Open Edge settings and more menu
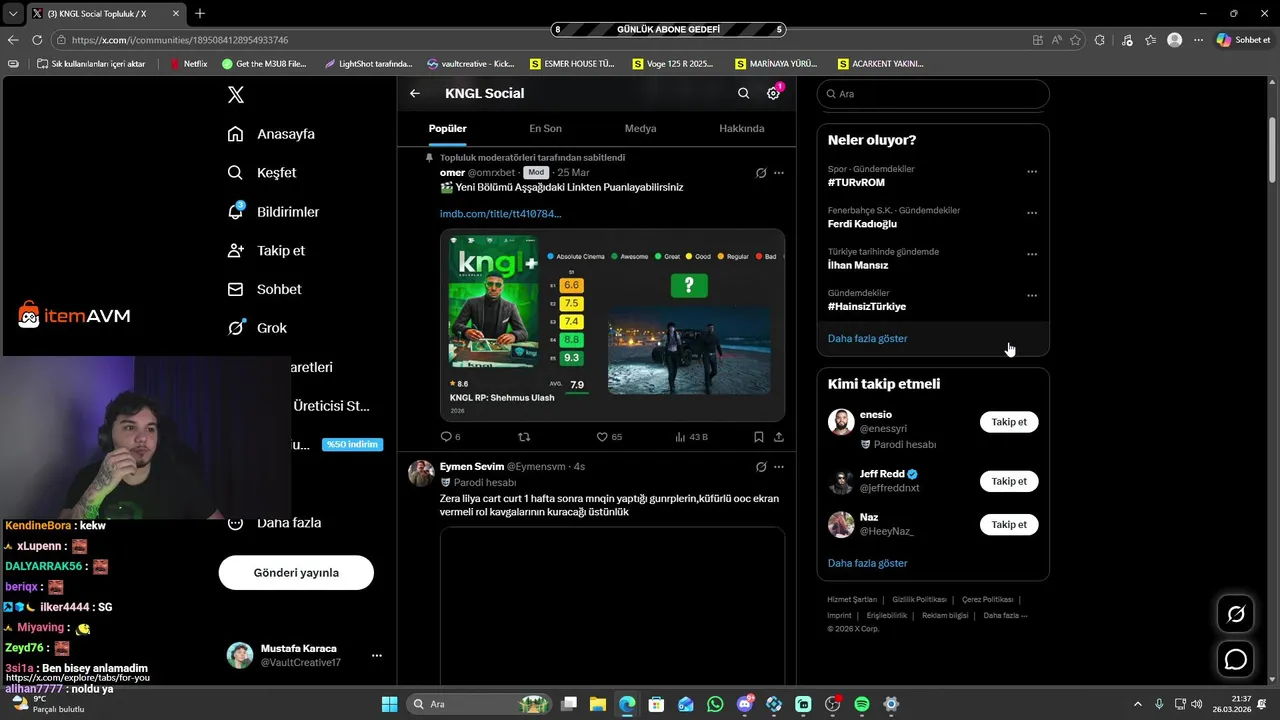The height and width of the screenshot is (720, 1280). tap(1196, 40)
